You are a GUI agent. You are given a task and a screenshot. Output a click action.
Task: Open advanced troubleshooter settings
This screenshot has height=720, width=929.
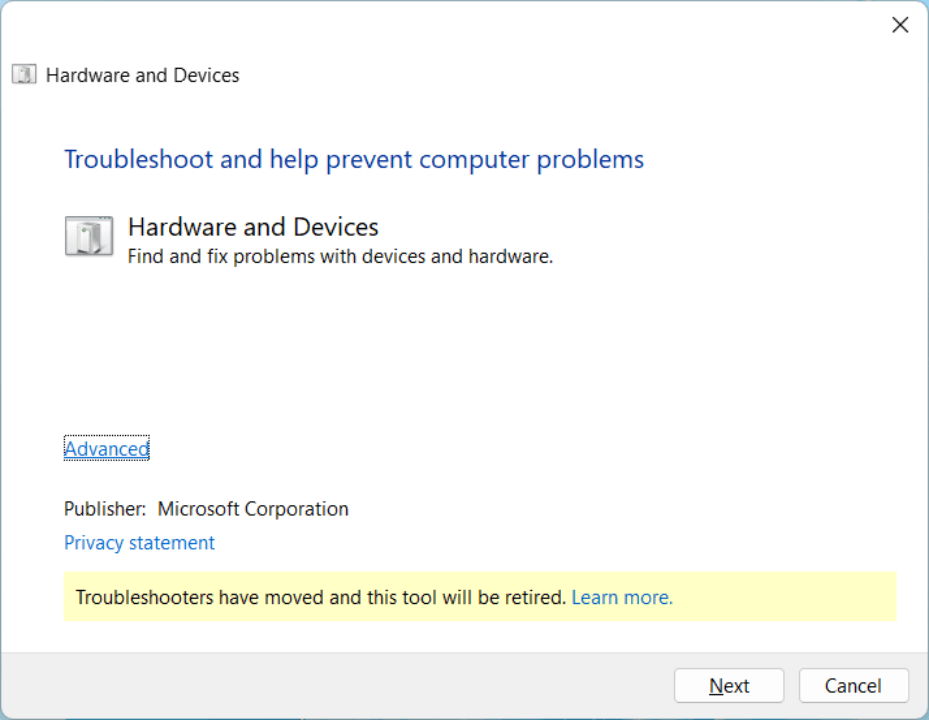point(106,448)
